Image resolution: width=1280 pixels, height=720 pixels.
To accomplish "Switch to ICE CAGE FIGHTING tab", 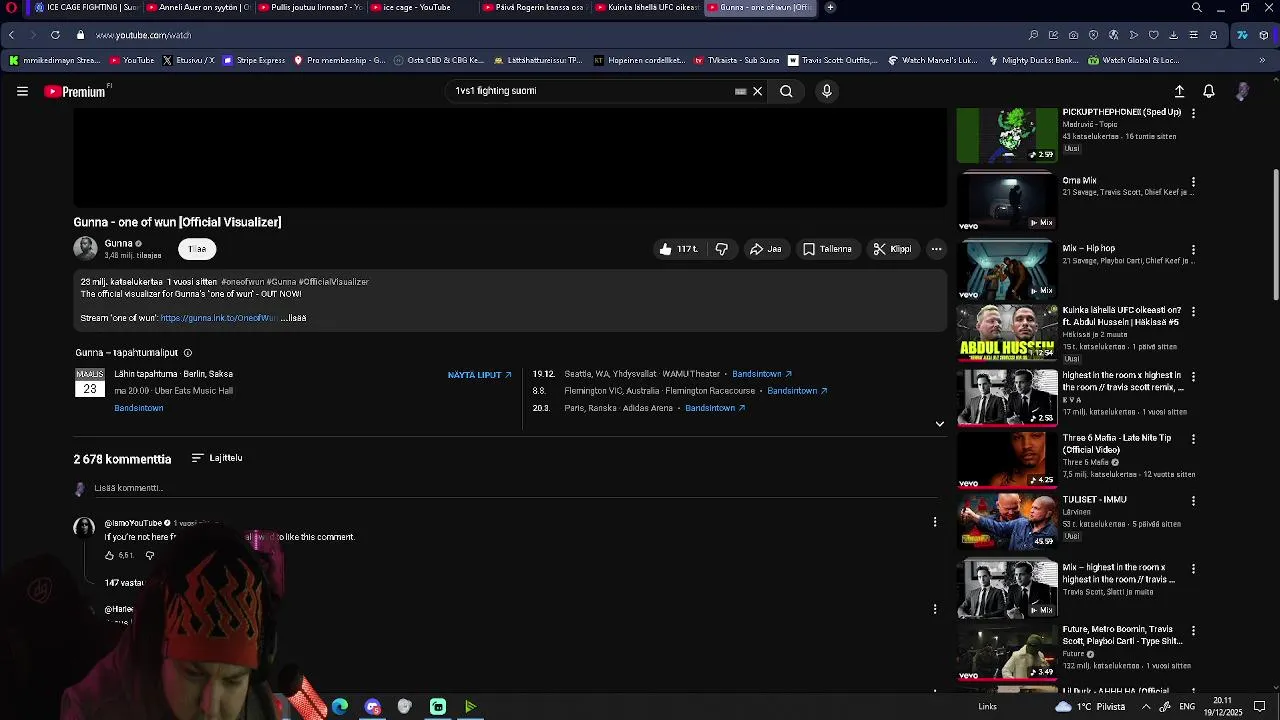I will (86, 8).
